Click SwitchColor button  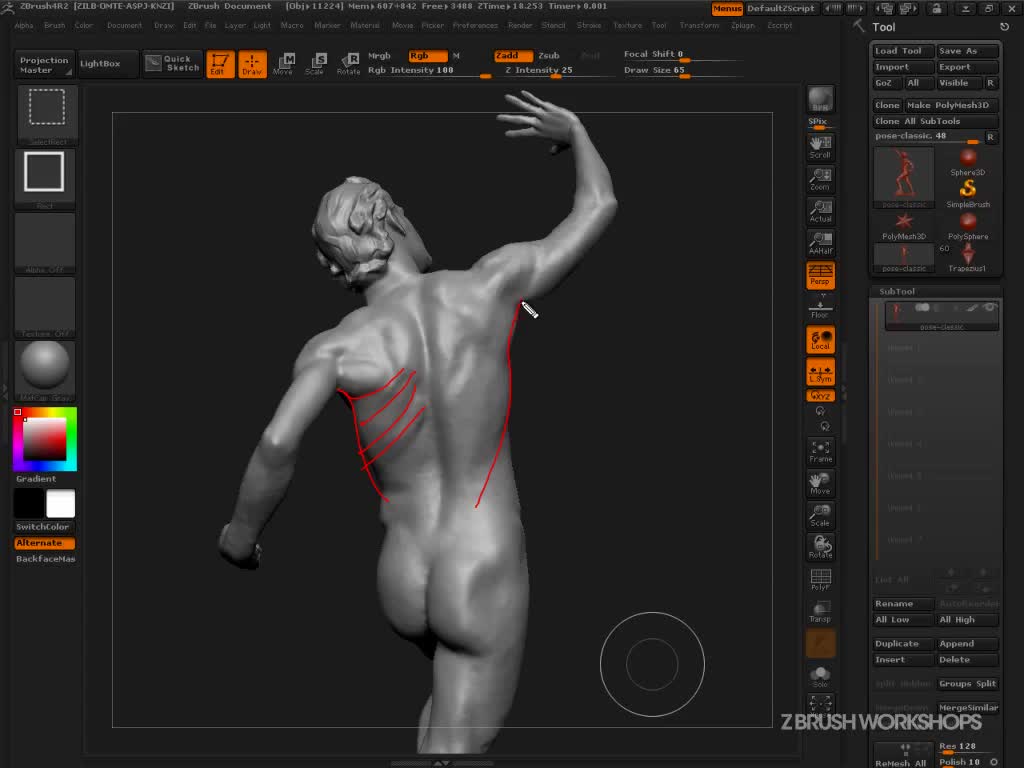(x=44, y=527)
